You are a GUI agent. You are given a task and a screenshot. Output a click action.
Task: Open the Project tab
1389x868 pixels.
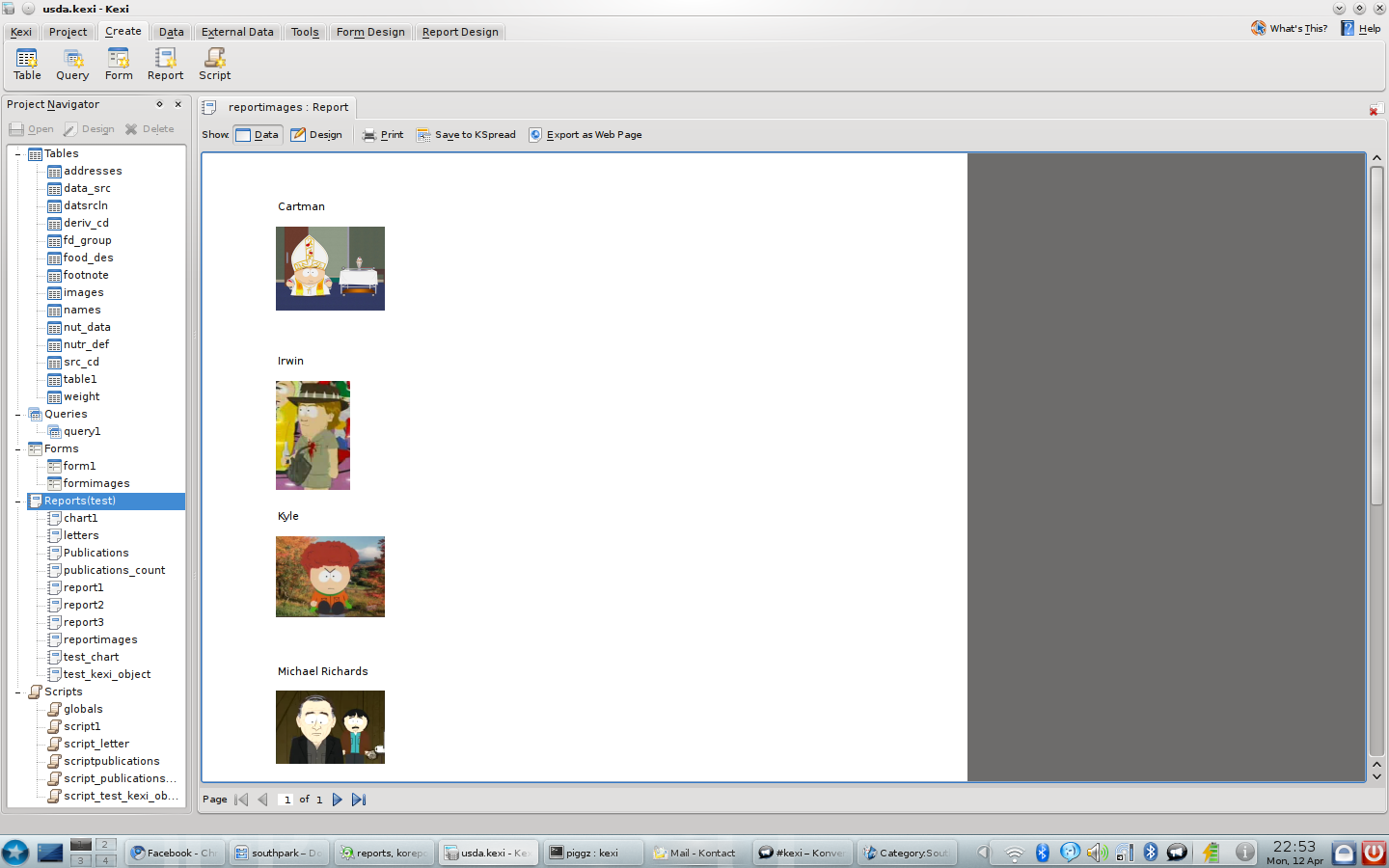pos(68,32)
